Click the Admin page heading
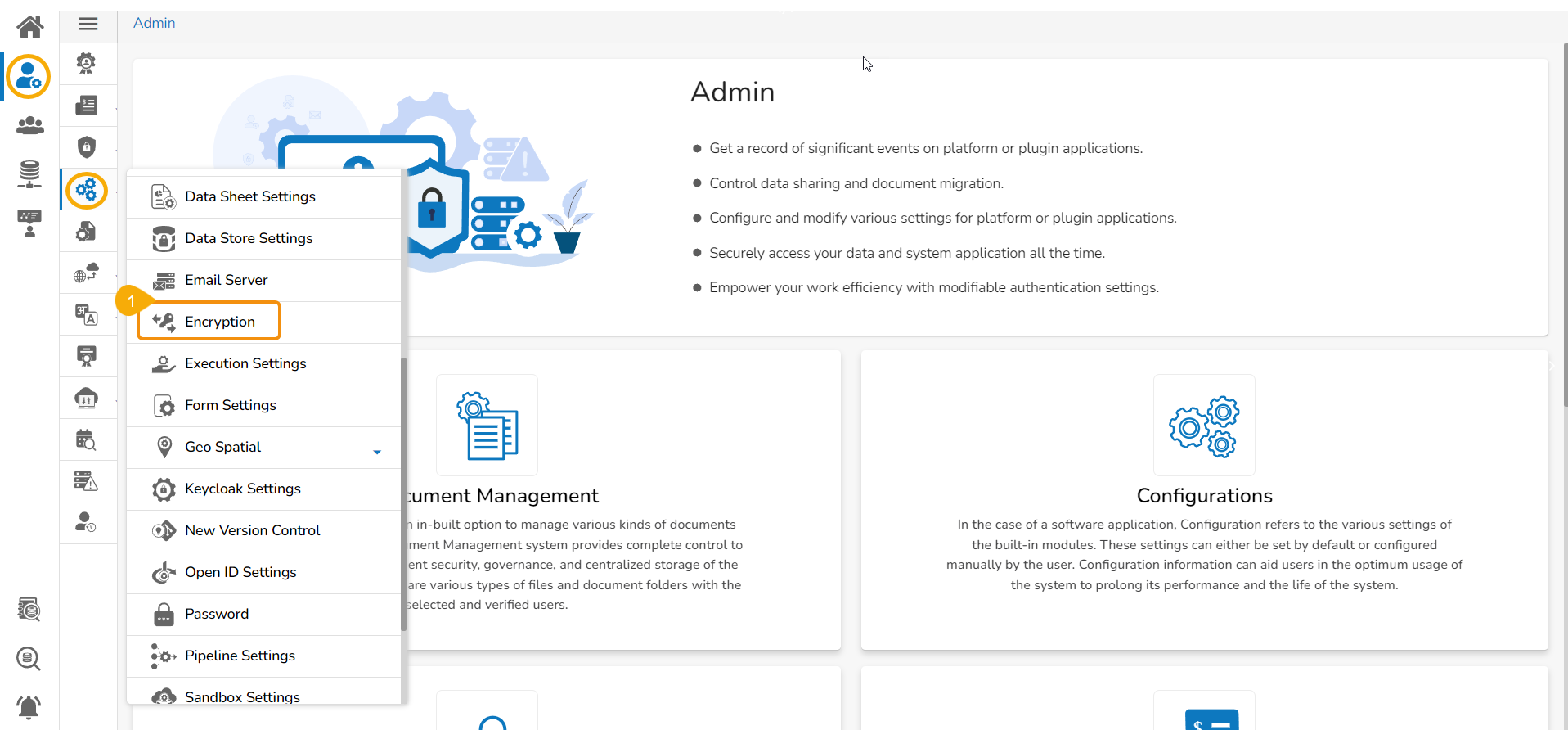 732,92
